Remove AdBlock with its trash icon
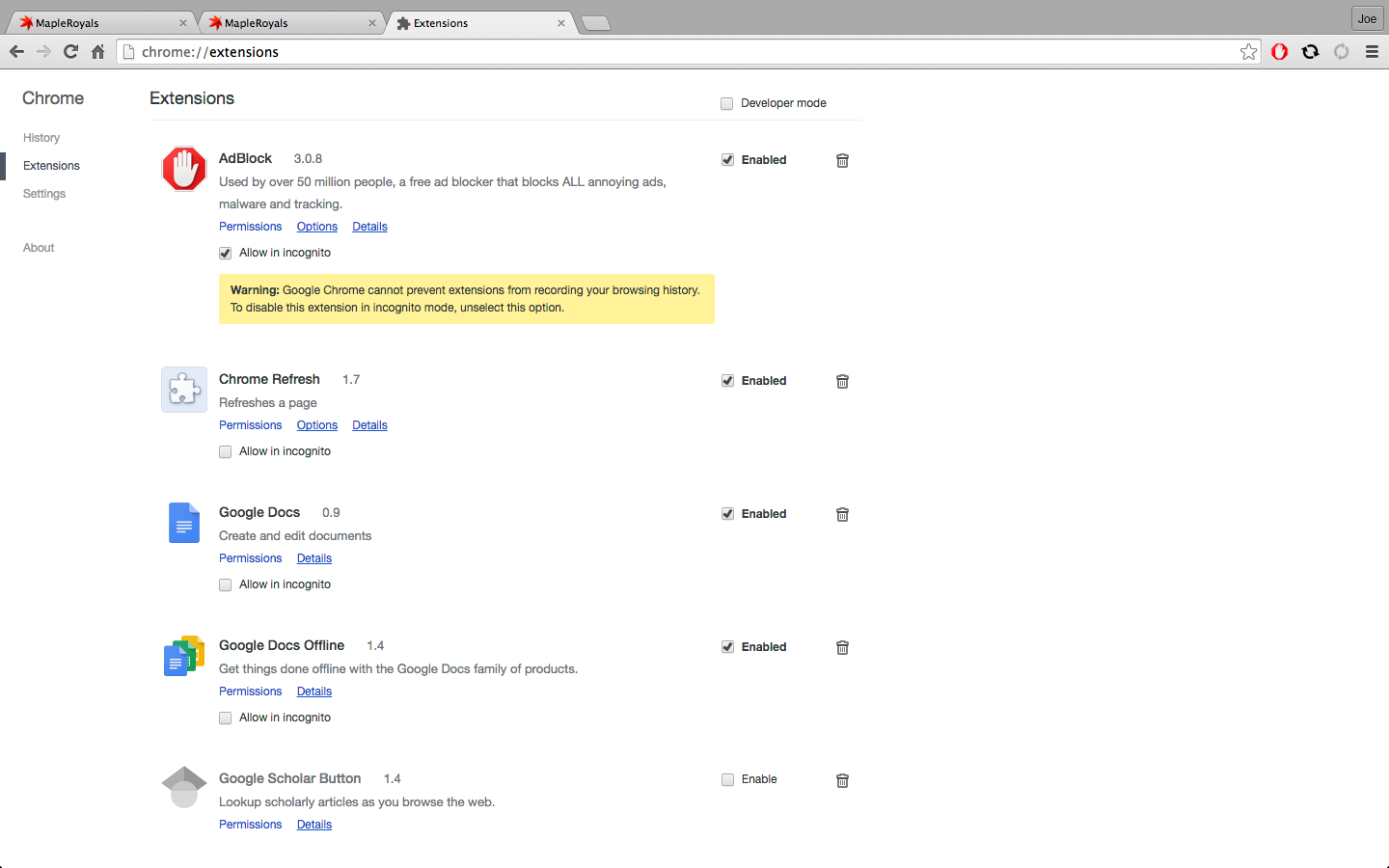This screenshot has height=868, width=1389. coord(842,160)
